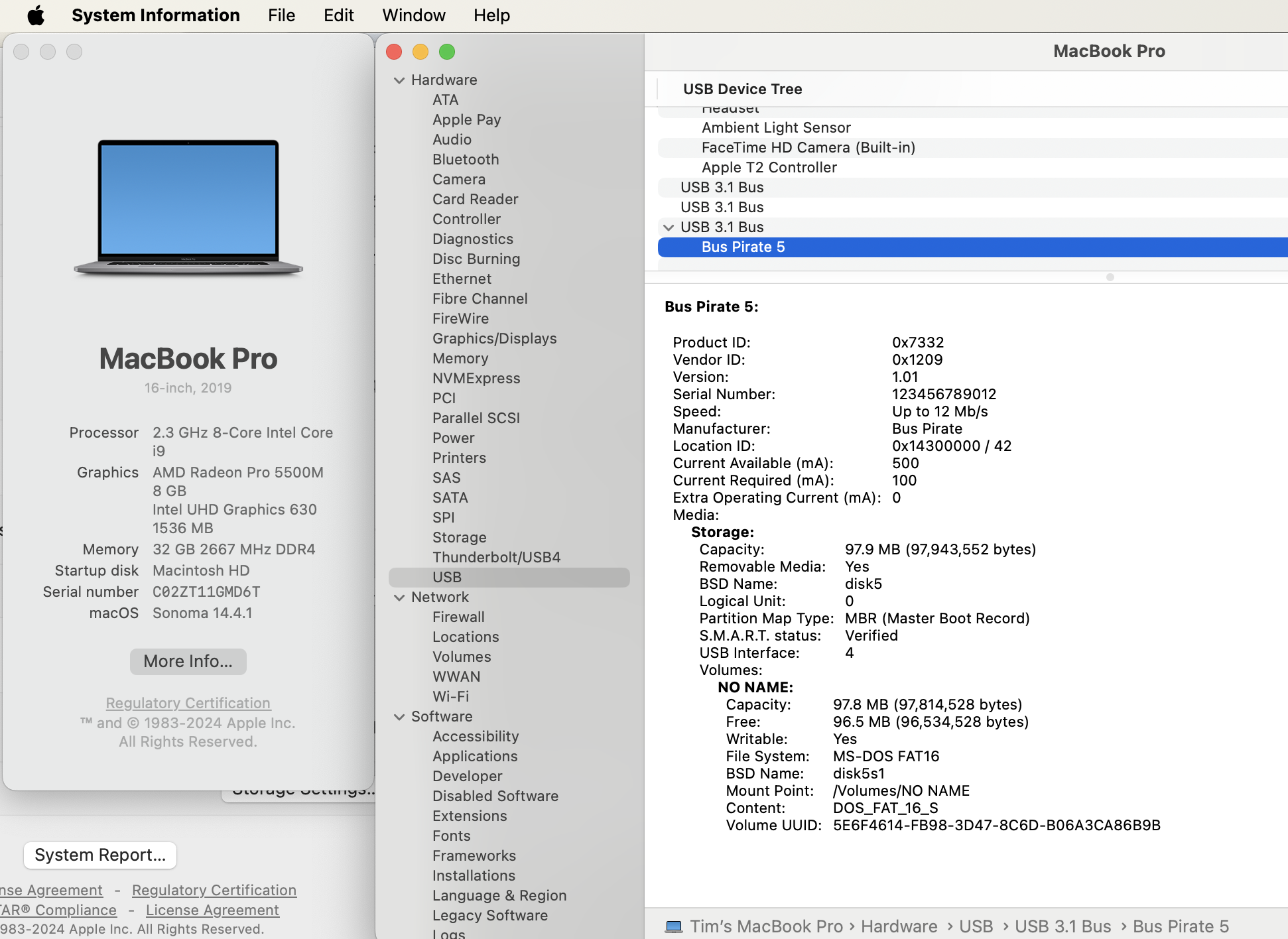This screenshot has height=939, width=1288.
Task: Select ATA in the Hardware list
Action: coord(445,99)
